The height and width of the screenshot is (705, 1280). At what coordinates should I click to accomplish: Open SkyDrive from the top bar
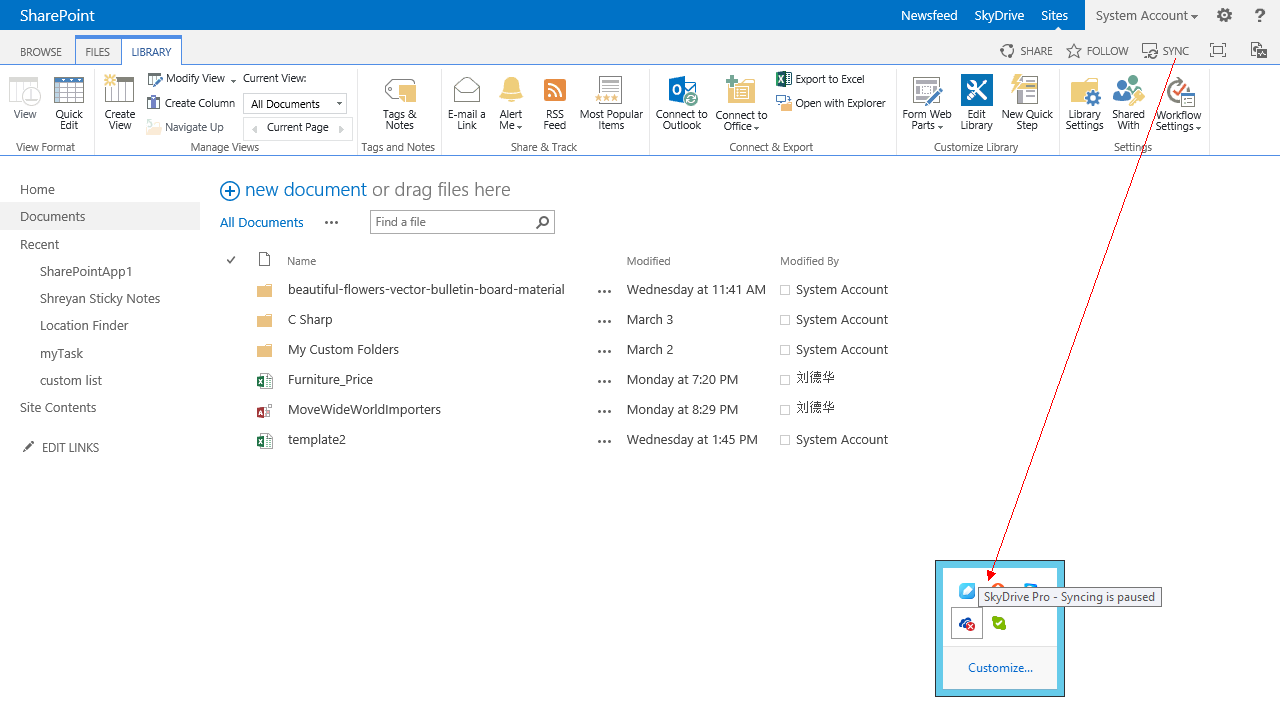(x=998, y=15)
